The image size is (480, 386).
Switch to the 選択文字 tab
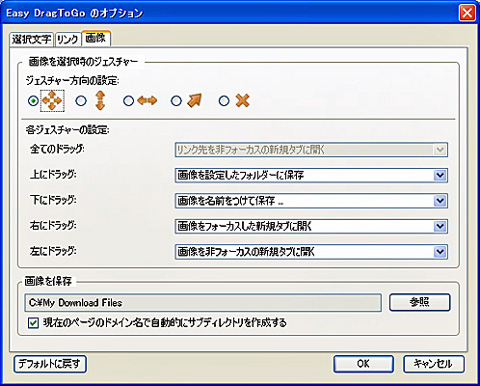pyautogui.click(x=32, y=40)
